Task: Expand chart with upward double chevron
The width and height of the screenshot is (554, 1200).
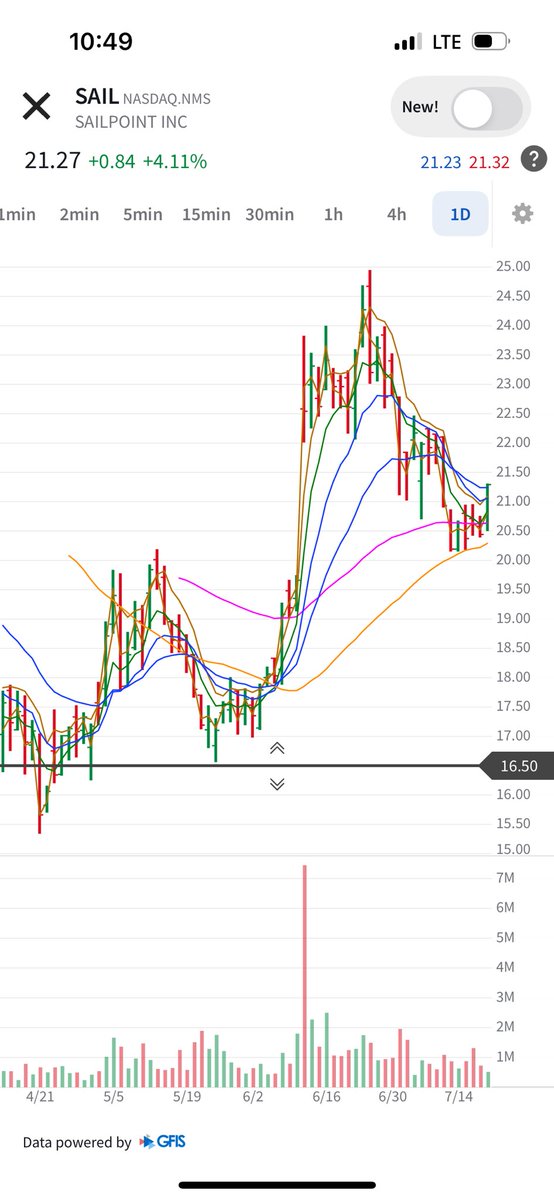Action: point(277,748)
